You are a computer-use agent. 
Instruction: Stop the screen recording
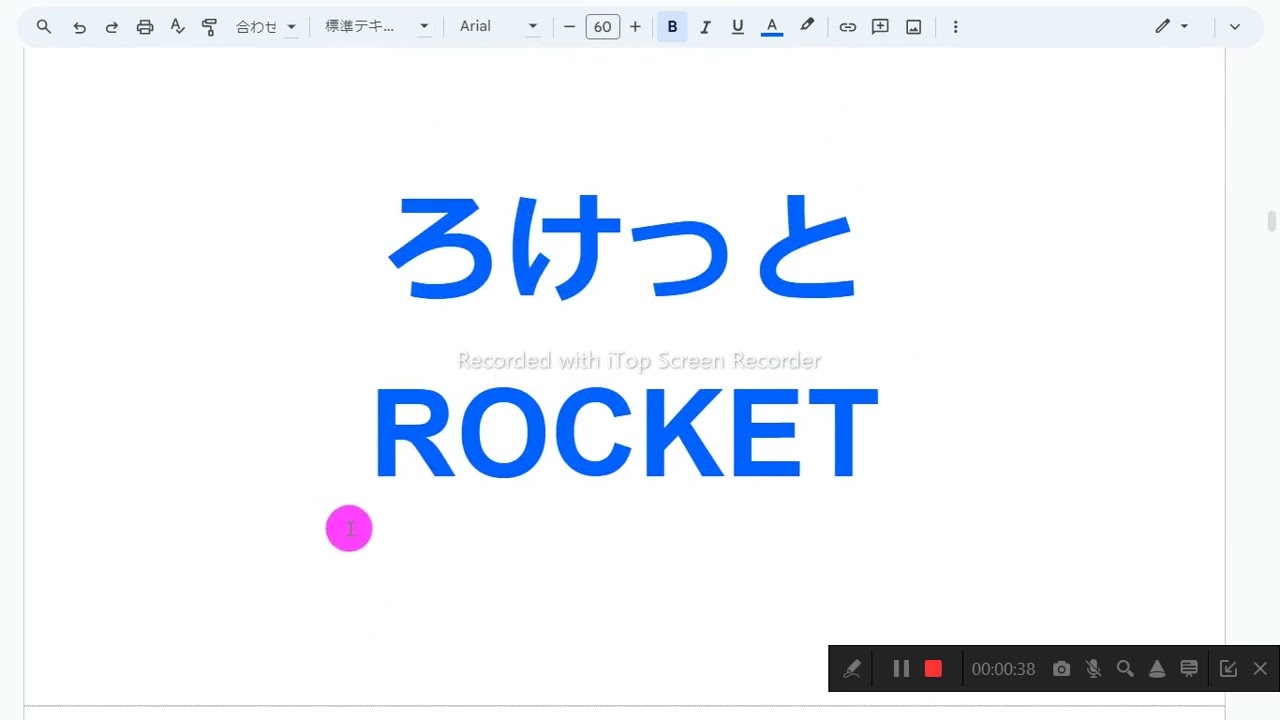[933, 669]
